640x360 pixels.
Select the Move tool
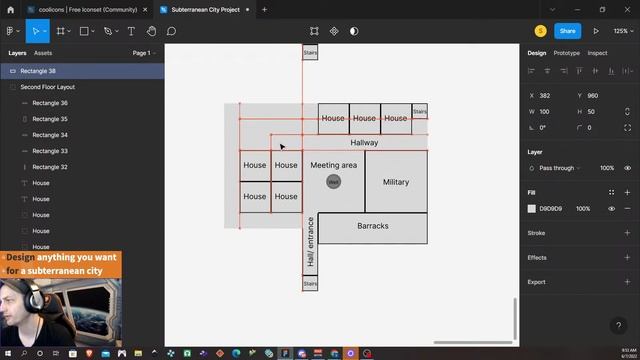[35, 31]
